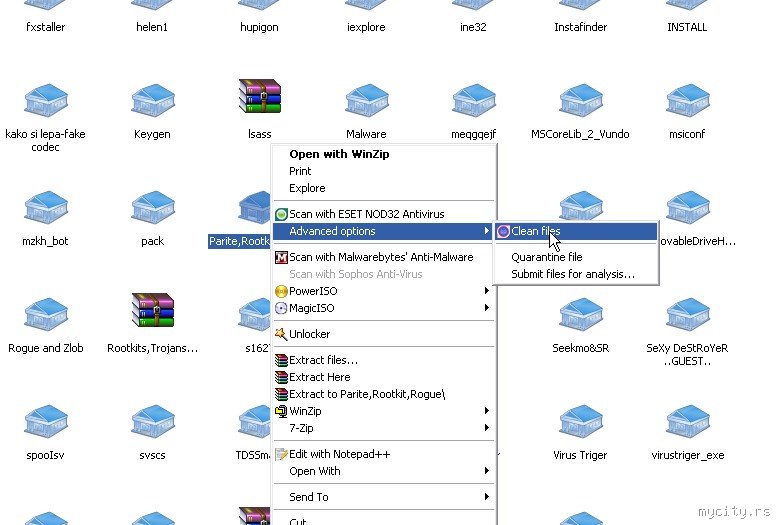Select the msiconf file icon
The width and height of the screenshot is (777, 525).
(688, 100)
